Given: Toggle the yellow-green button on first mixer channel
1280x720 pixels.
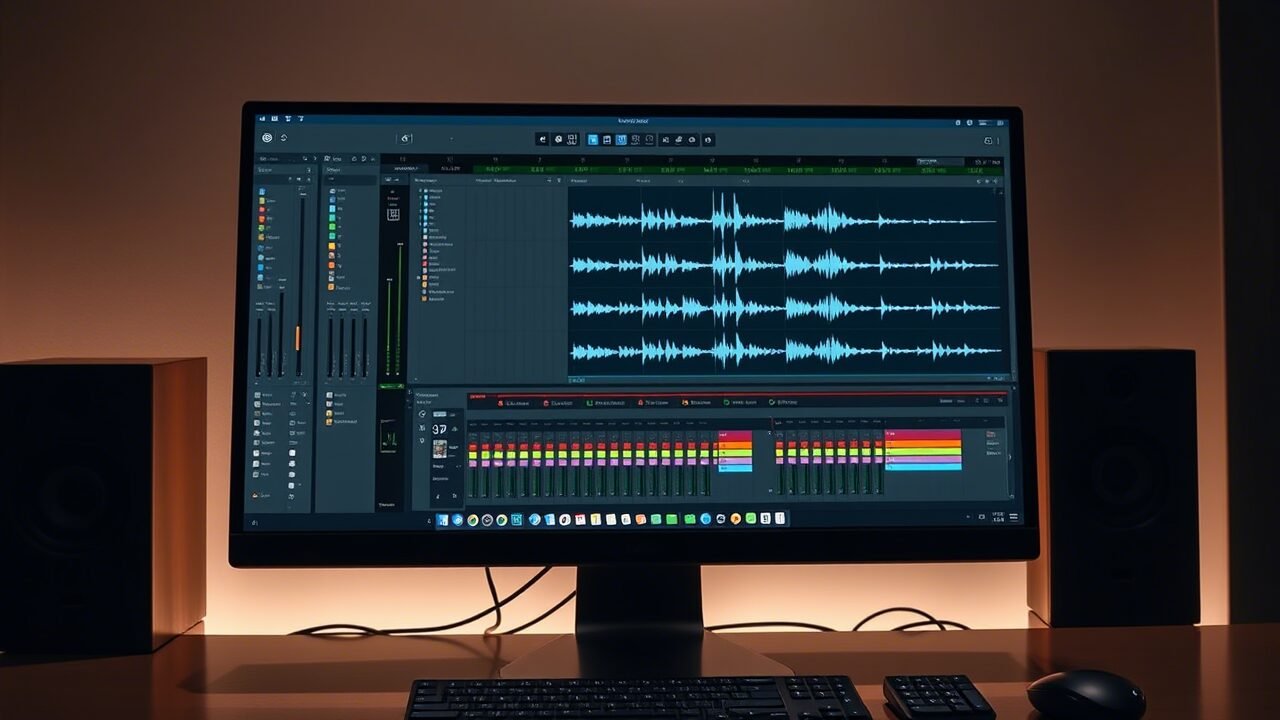Looking at the screenshot, I should point(473,455).
